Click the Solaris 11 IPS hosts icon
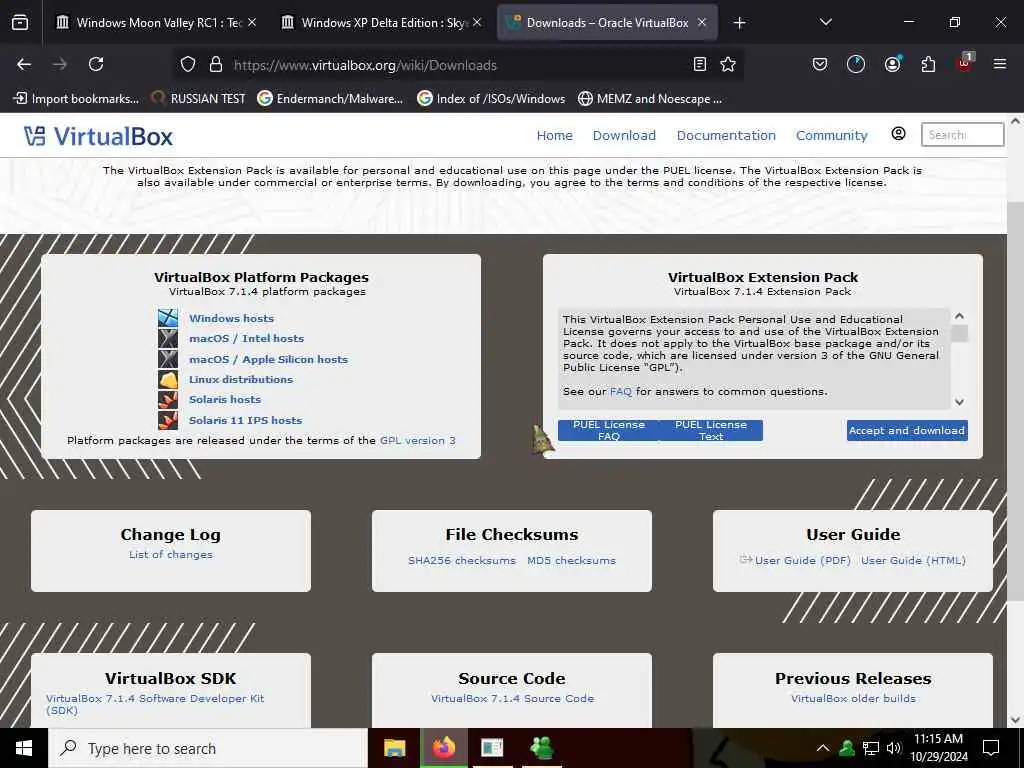Viewport: 1024px width, 768px height. click(168, 420)
